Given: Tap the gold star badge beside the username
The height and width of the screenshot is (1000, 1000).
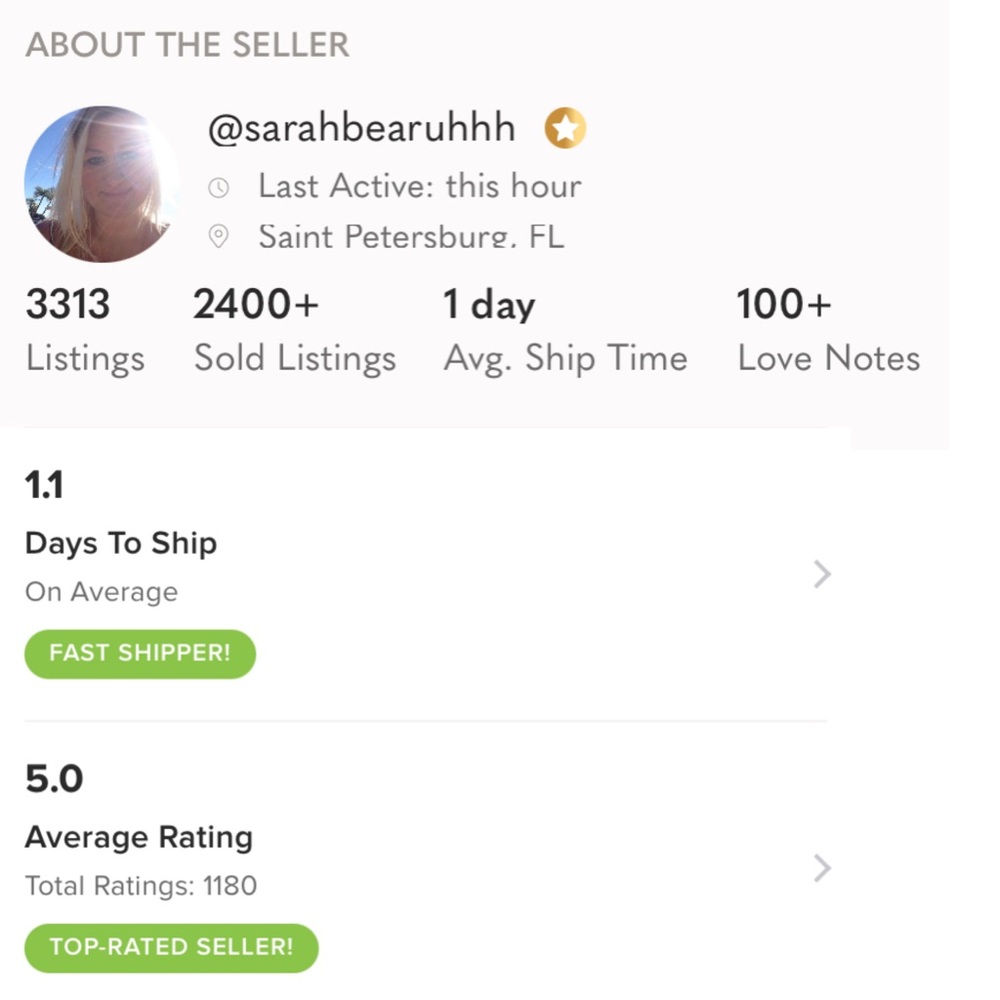Looking at the screenshot, I should 565,128.
